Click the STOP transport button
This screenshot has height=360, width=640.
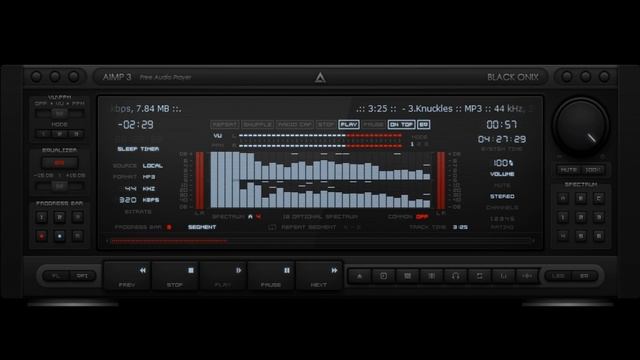pos(175,276)
